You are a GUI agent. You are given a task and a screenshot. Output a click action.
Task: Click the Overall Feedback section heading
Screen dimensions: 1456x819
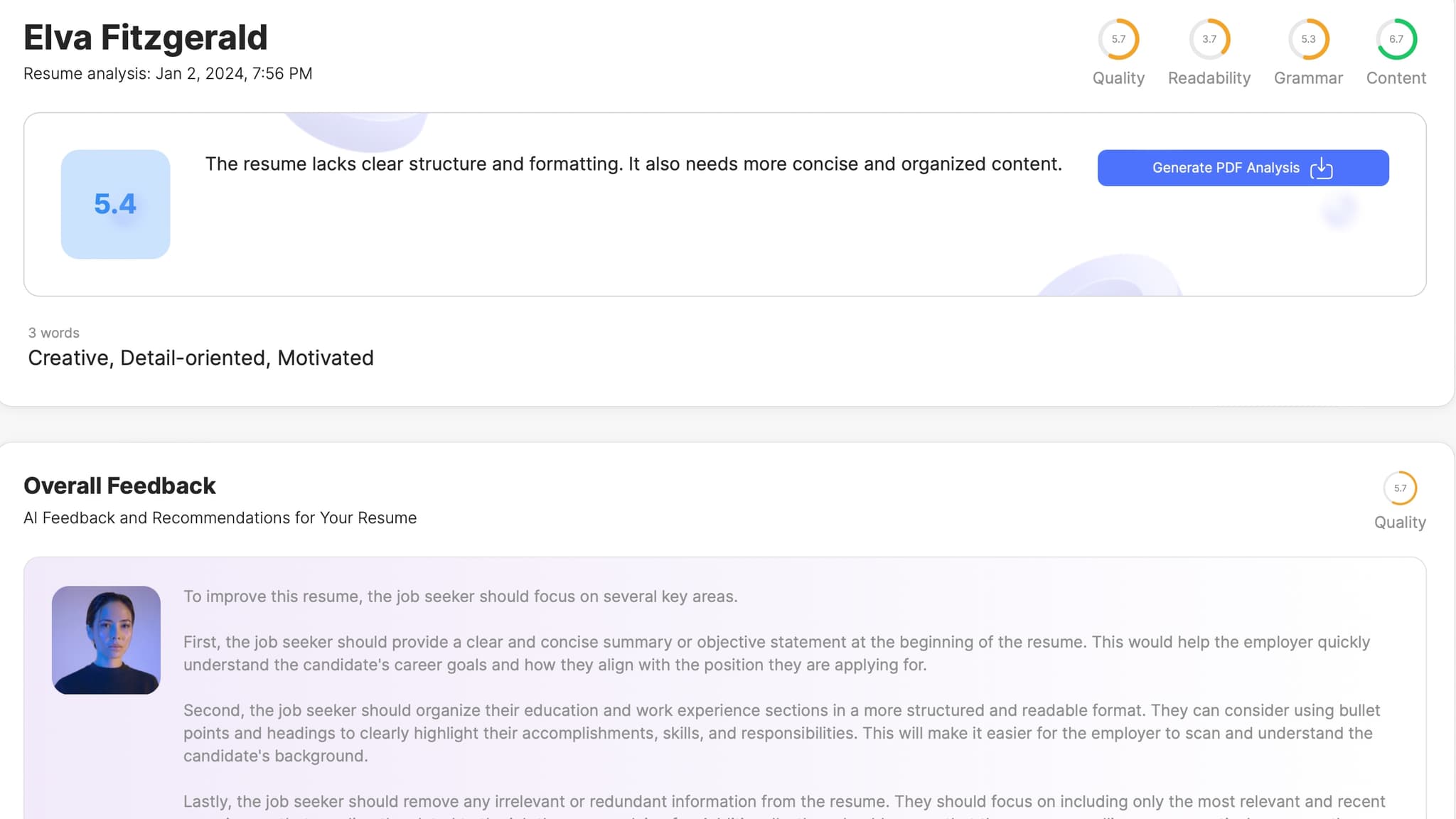[x=119, y=486]
